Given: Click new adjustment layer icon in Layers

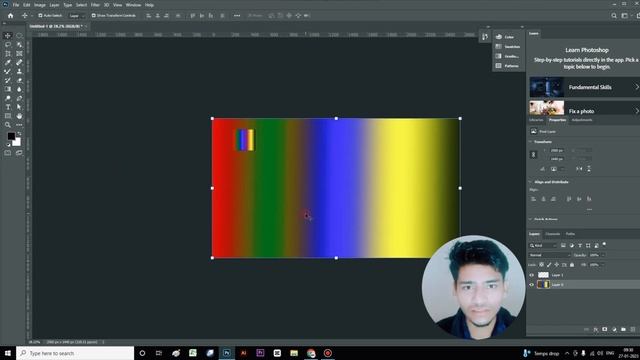Looking at the screenshot, I should (614, 329).
